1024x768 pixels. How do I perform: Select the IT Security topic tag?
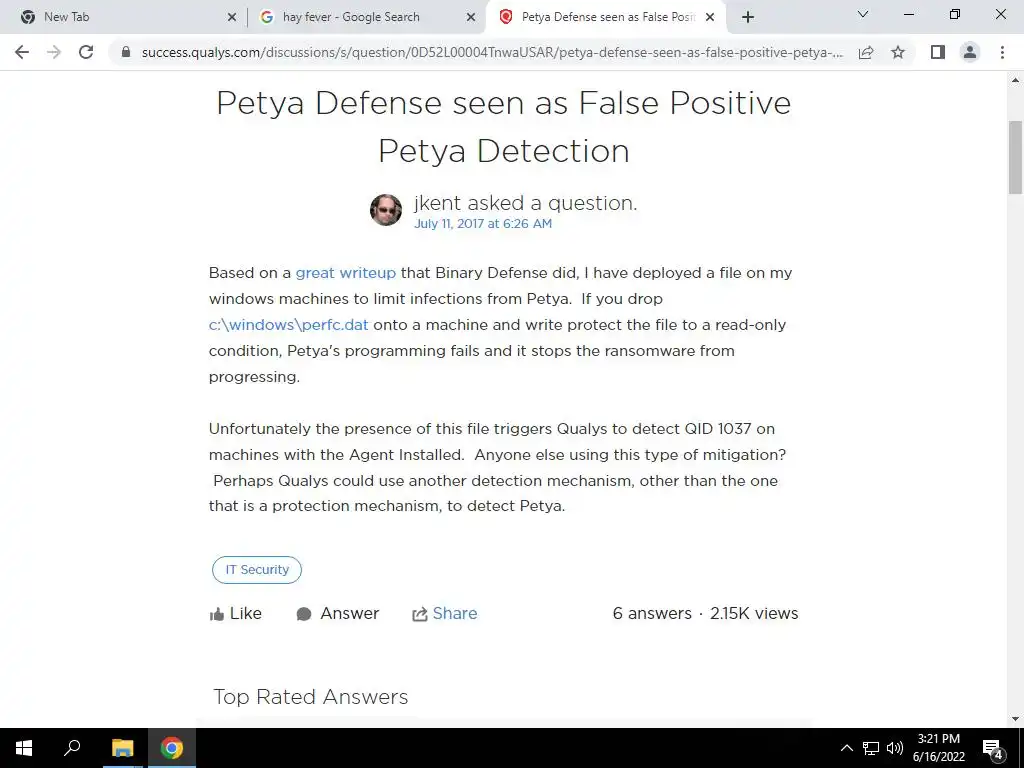(x=257, y=569)
